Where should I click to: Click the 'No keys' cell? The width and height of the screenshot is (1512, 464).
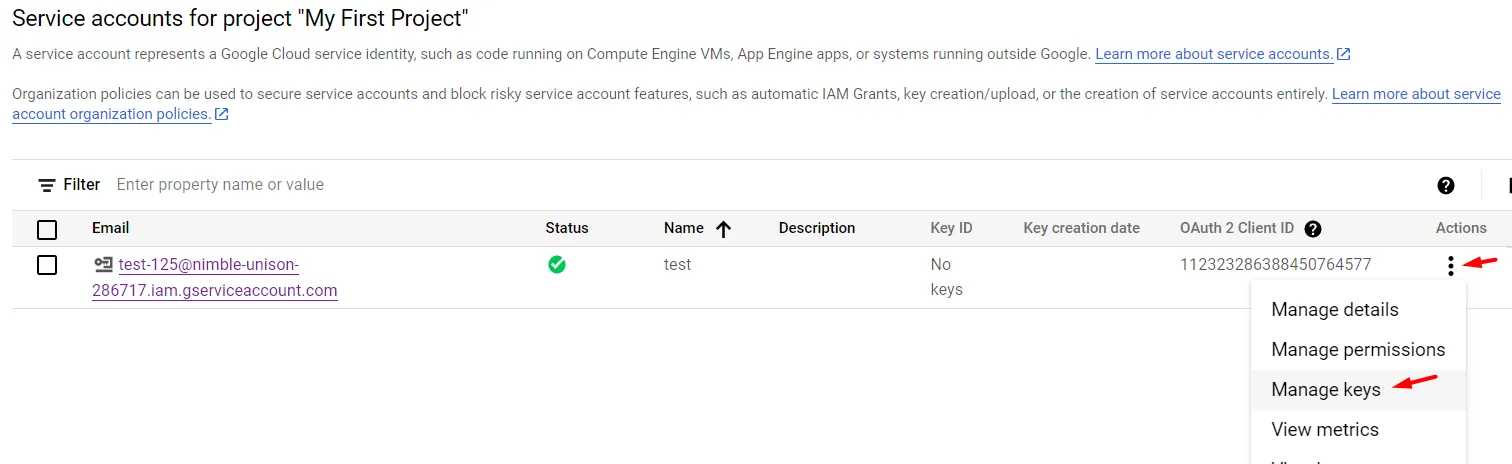[x=946, y=277]
